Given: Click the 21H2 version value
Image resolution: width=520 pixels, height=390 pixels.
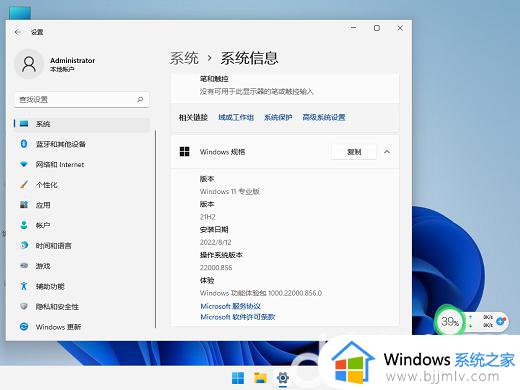Looking at the screenshot, I should pyautogui.click(x=207, y=217).
